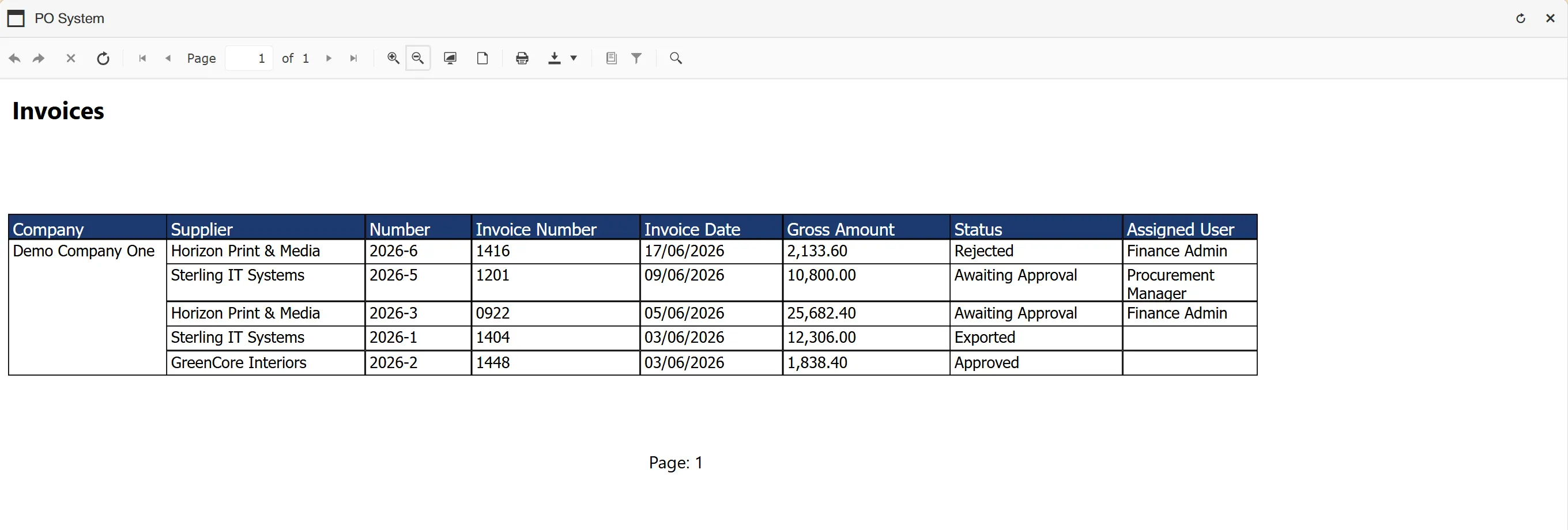The image size is (1568, 530).
Task: Click the navigate back arrow icon
Action: 14,58
